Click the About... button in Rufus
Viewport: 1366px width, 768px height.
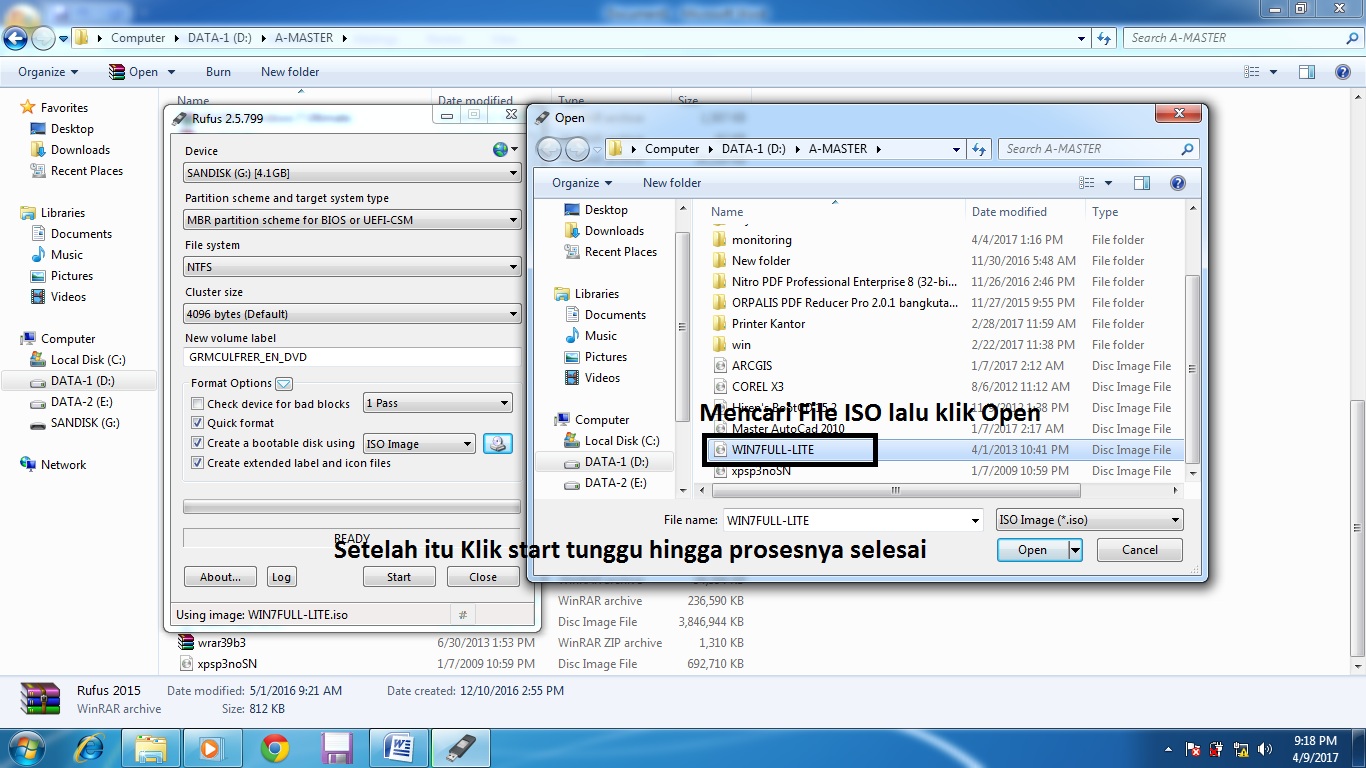(220, 577)
